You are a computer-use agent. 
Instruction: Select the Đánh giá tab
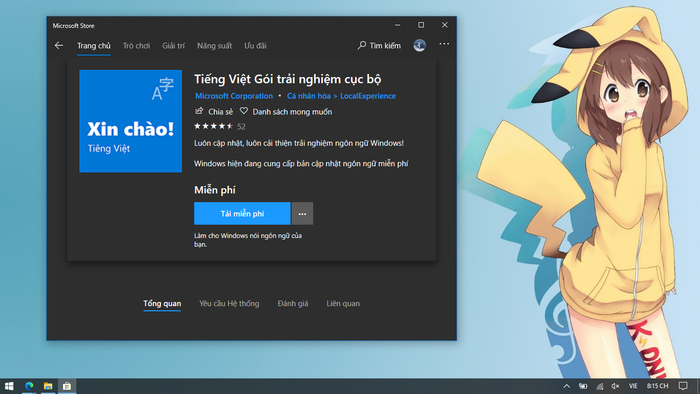(293, 303)
